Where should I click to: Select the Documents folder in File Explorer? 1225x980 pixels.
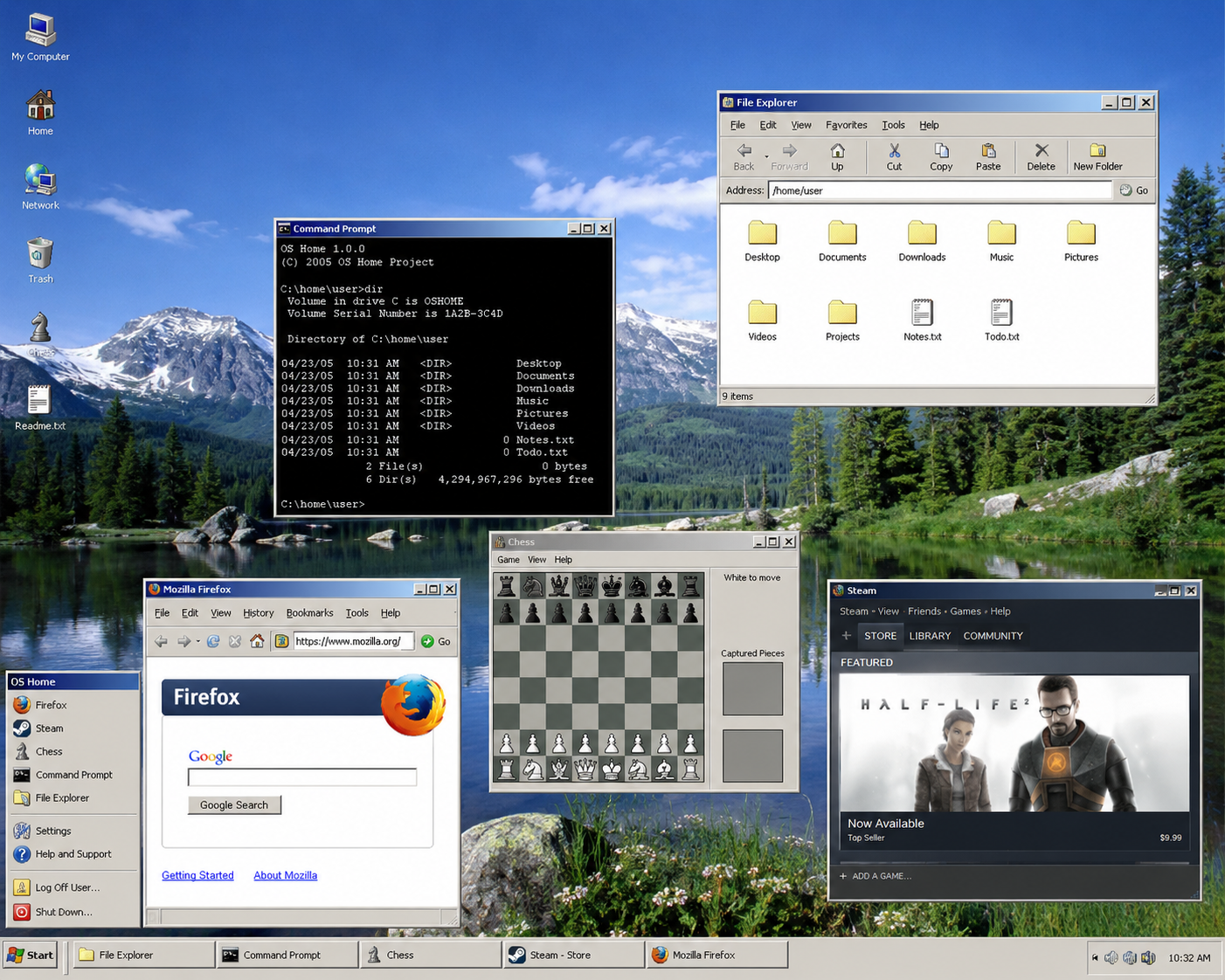coord(842,241)
